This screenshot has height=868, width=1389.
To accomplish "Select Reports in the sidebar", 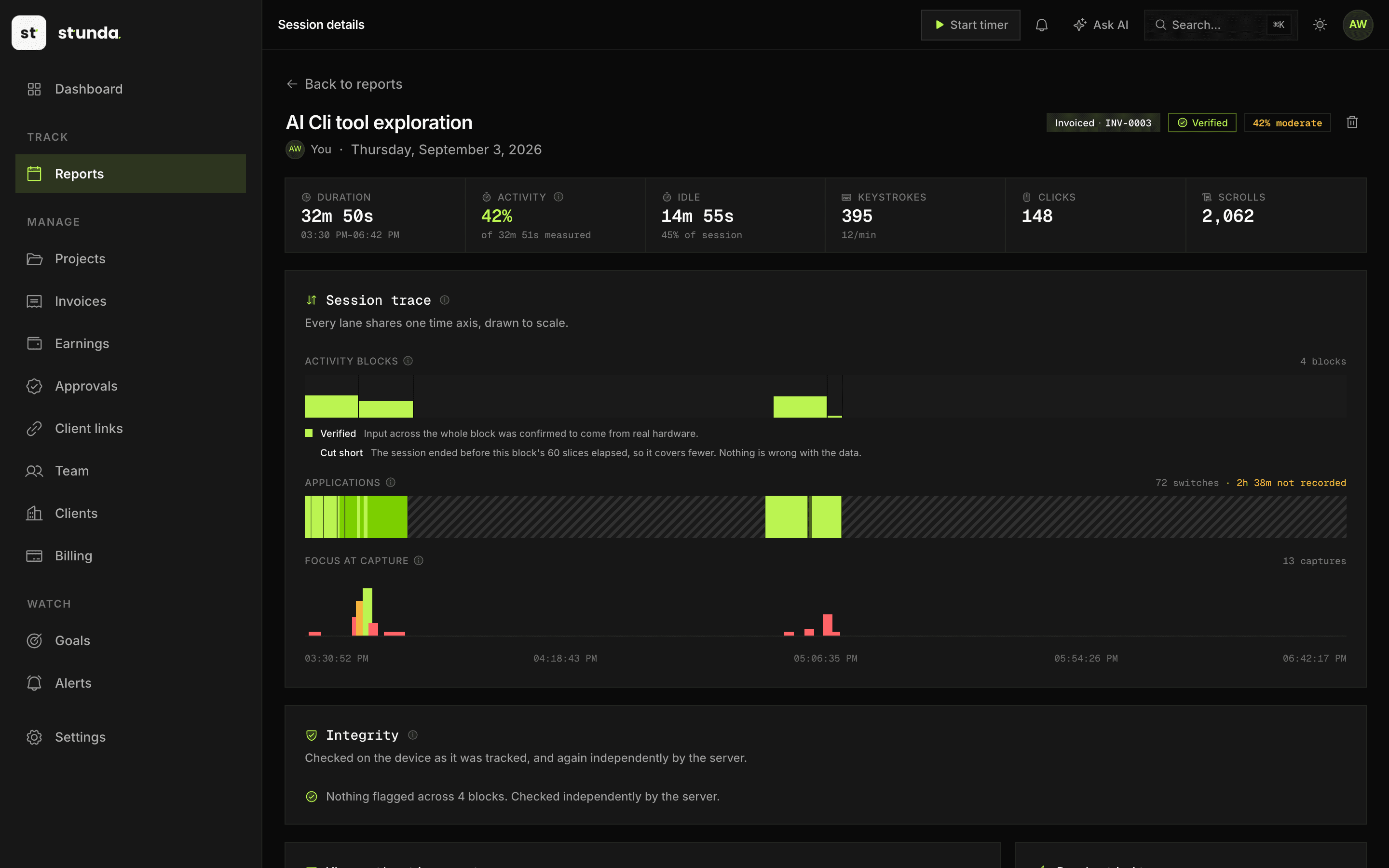I will 130,174.
